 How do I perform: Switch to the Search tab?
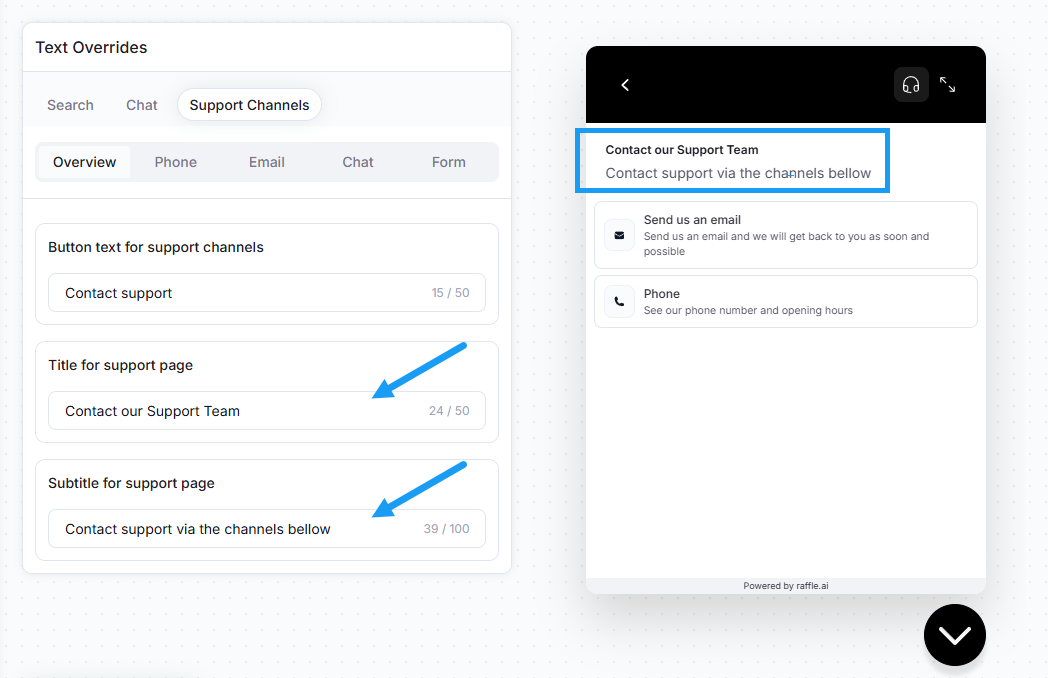pos(70,105)
